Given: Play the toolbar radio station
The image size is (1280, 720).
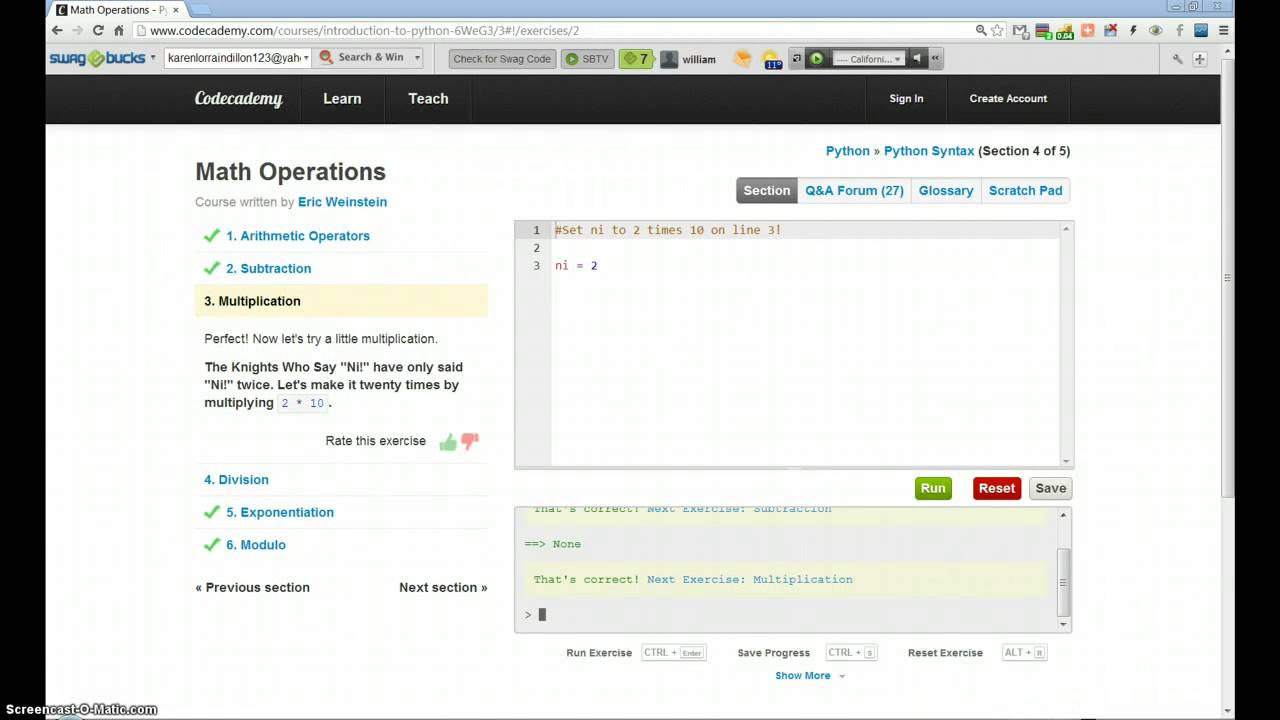Looking at the screenshot, I should pyautogui.click(x=816, y=59).
